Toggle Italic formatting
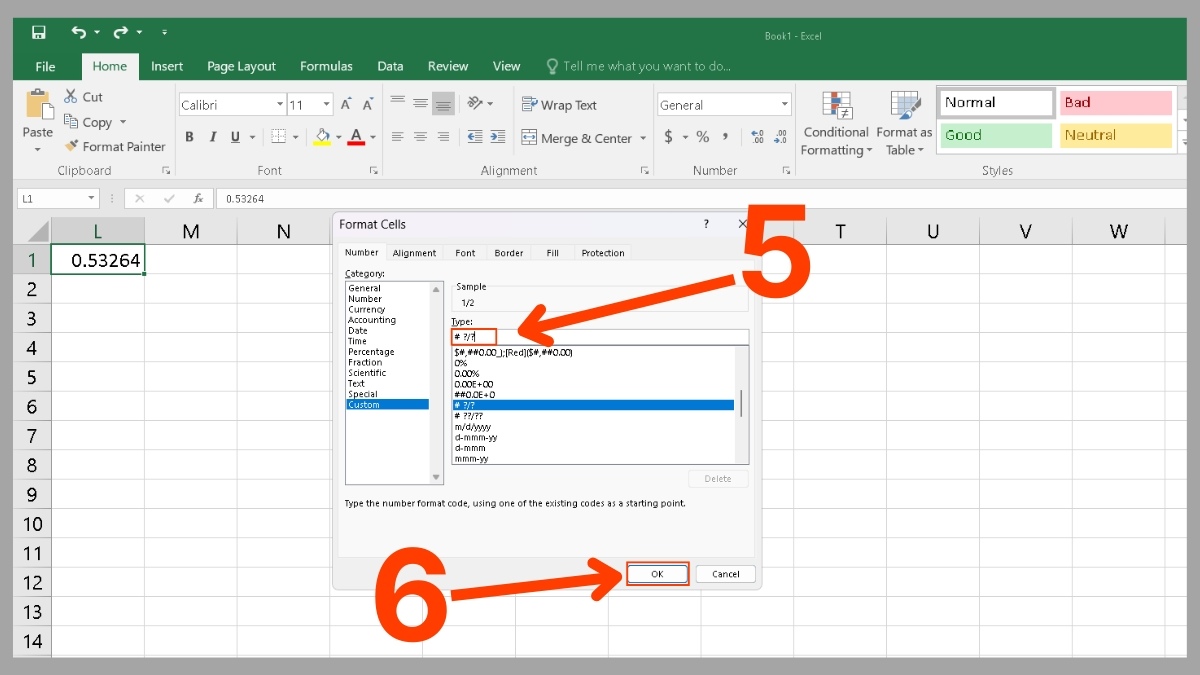The image size is (1200, 675). 213,137
